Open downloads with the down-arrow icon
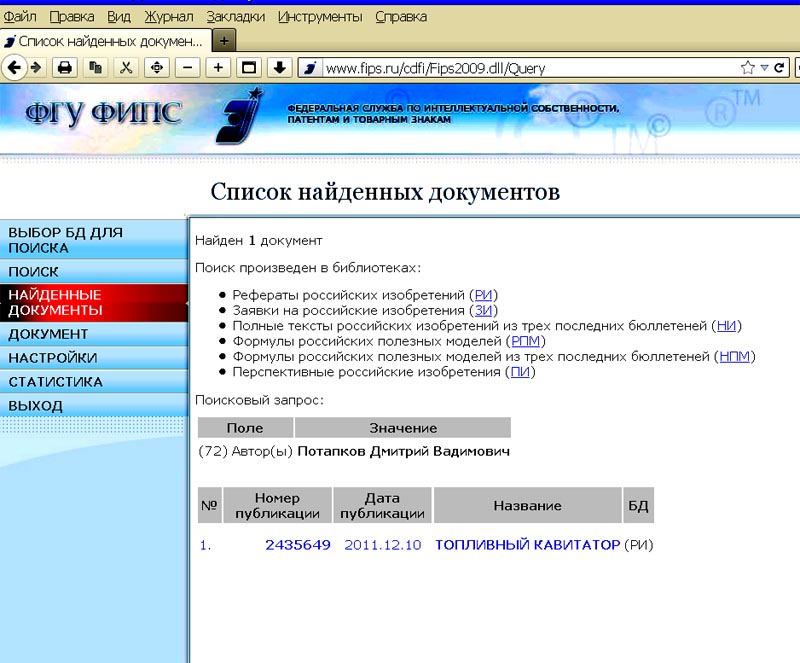800x663 pixels. tap(279, 67)
